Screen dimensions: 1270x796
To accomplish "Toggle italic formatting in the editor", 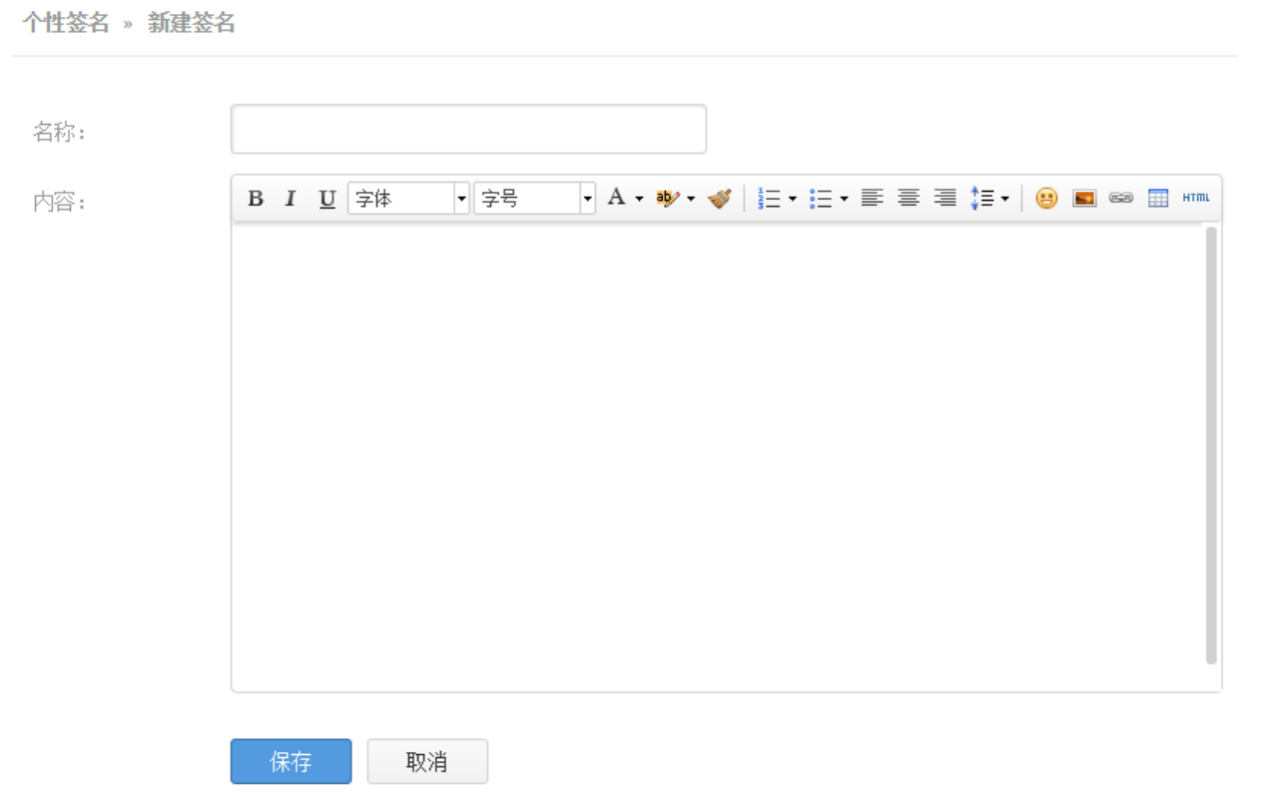I will tap(290, 198).
